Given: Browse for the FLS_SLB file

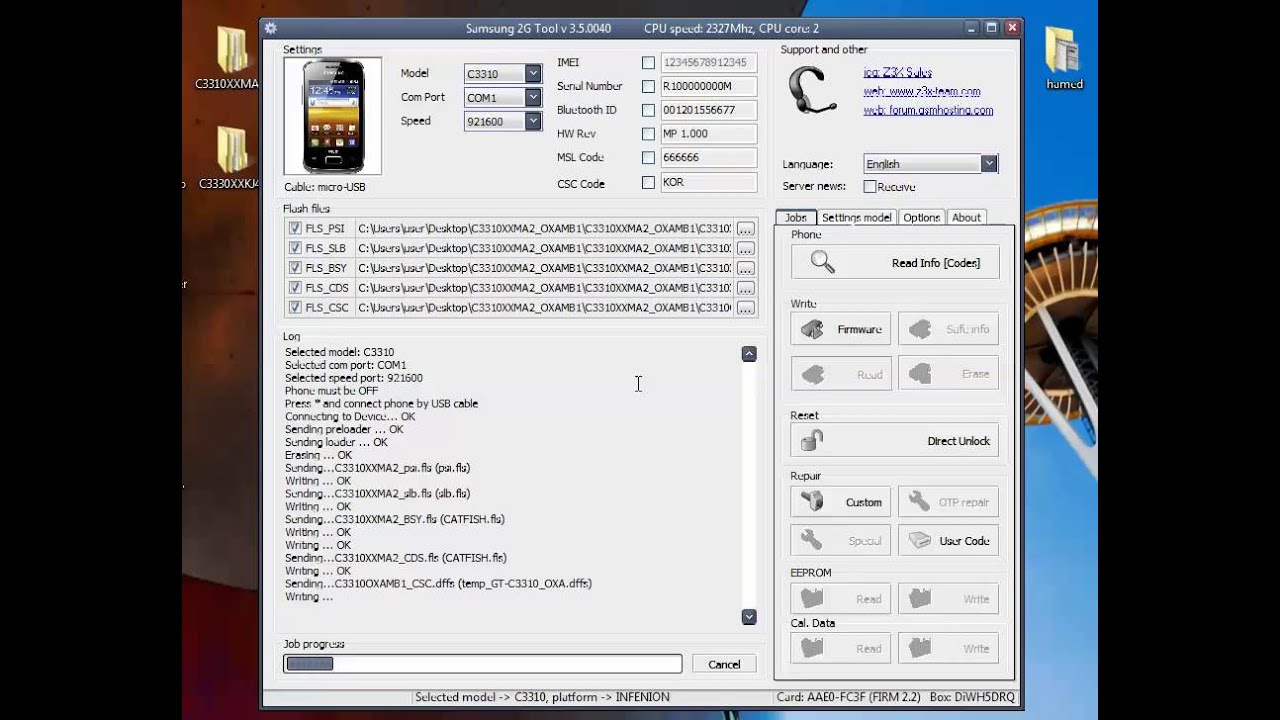Looking at the screenshot, I should pos(745,248).
